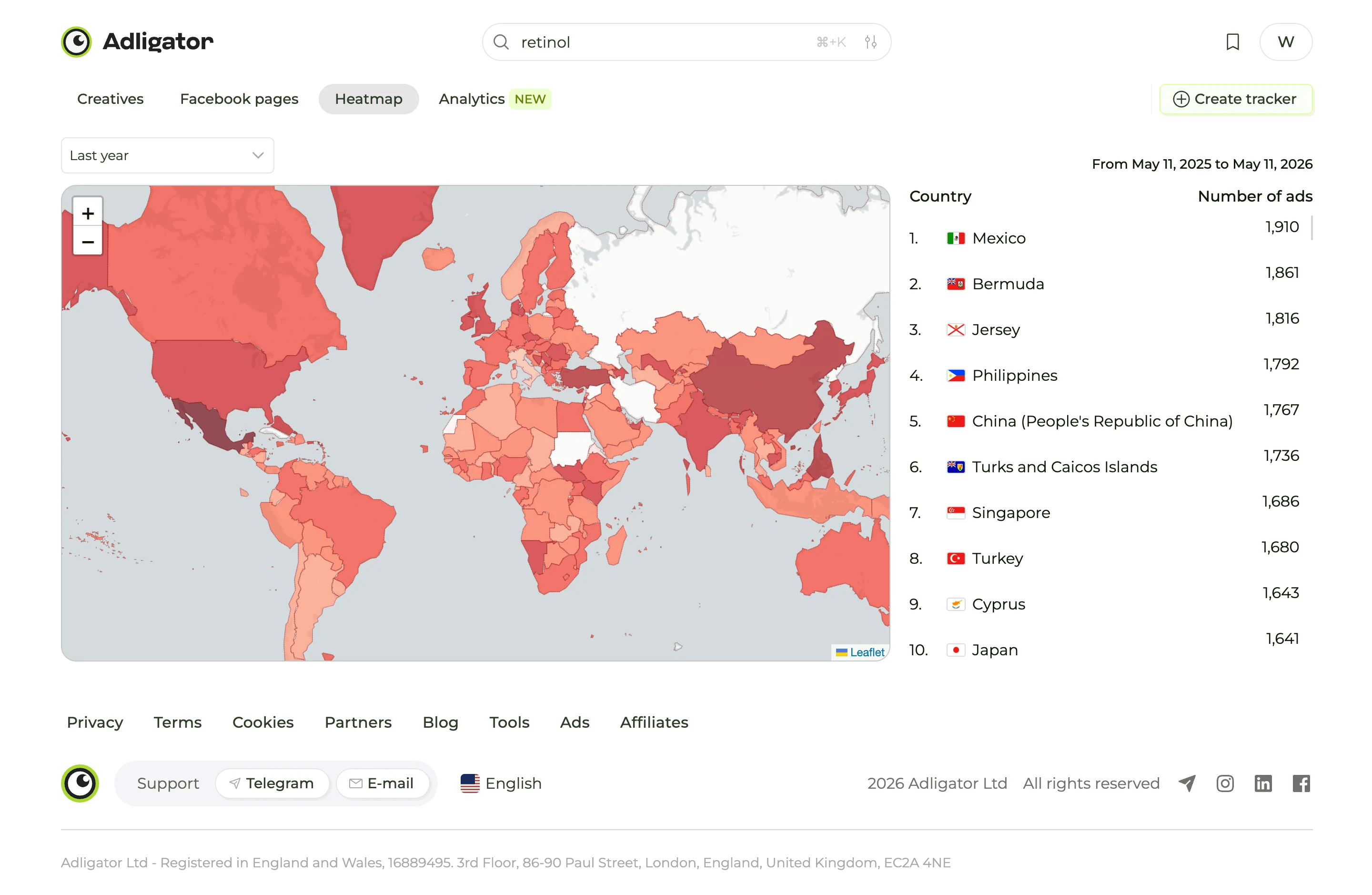Click China (People's Republic of China) entry

(x=1102, y=421)
